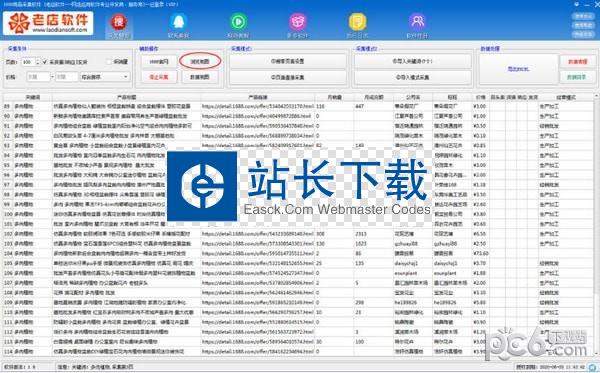This screenshot has height=373, width=600.
Task: Click the maximum price input field
Action: click(66, 77)
